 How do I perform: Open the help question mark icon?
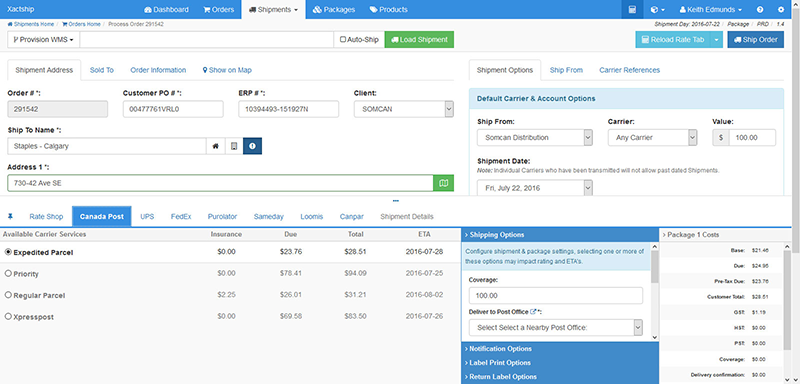[760, 9]
